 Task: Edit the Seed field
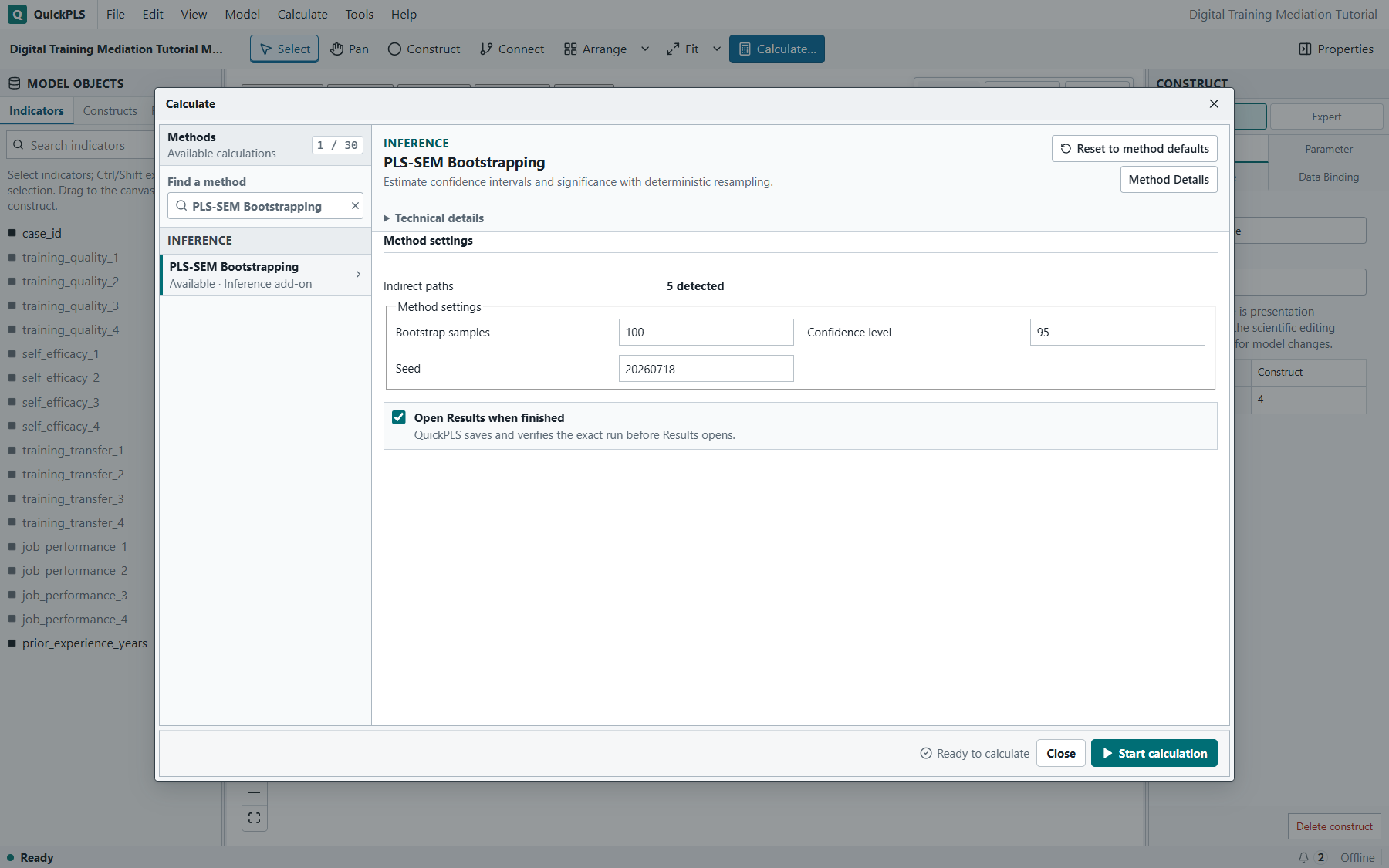pyautogui.click(x=706, y=369)
